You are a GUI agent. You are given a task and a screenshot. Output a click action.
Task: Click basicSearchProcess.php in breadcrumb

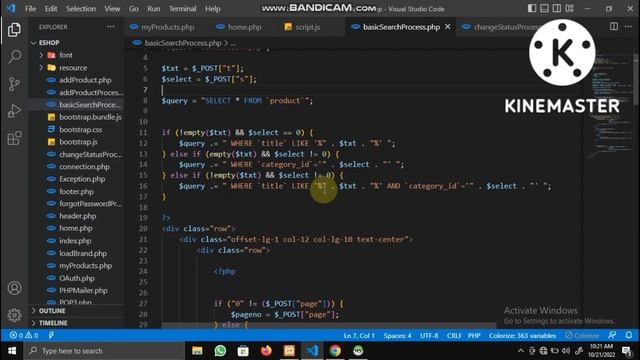(183, 43)
